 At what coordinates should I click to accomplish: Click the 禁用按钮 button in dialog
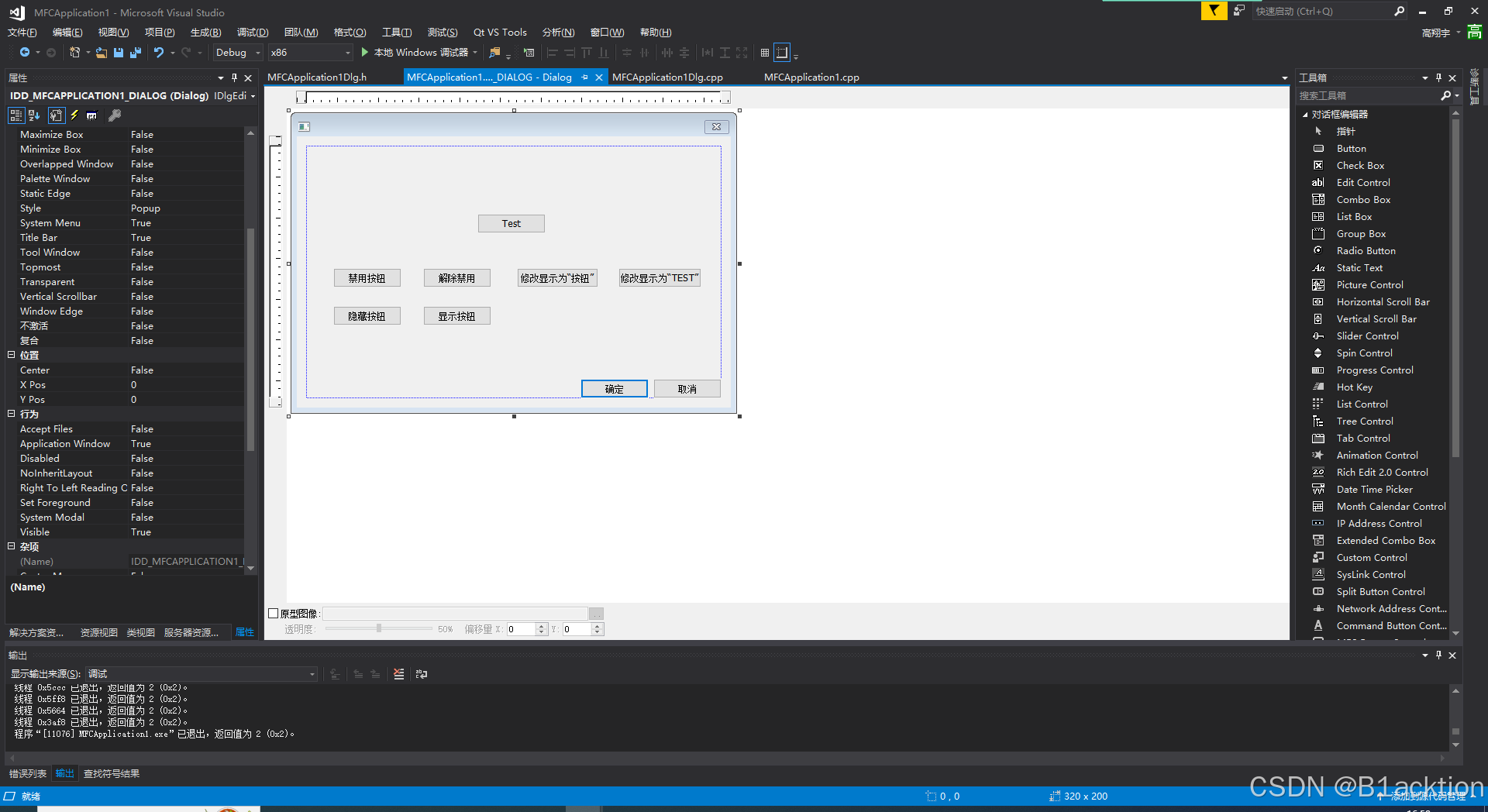[367, 278]
